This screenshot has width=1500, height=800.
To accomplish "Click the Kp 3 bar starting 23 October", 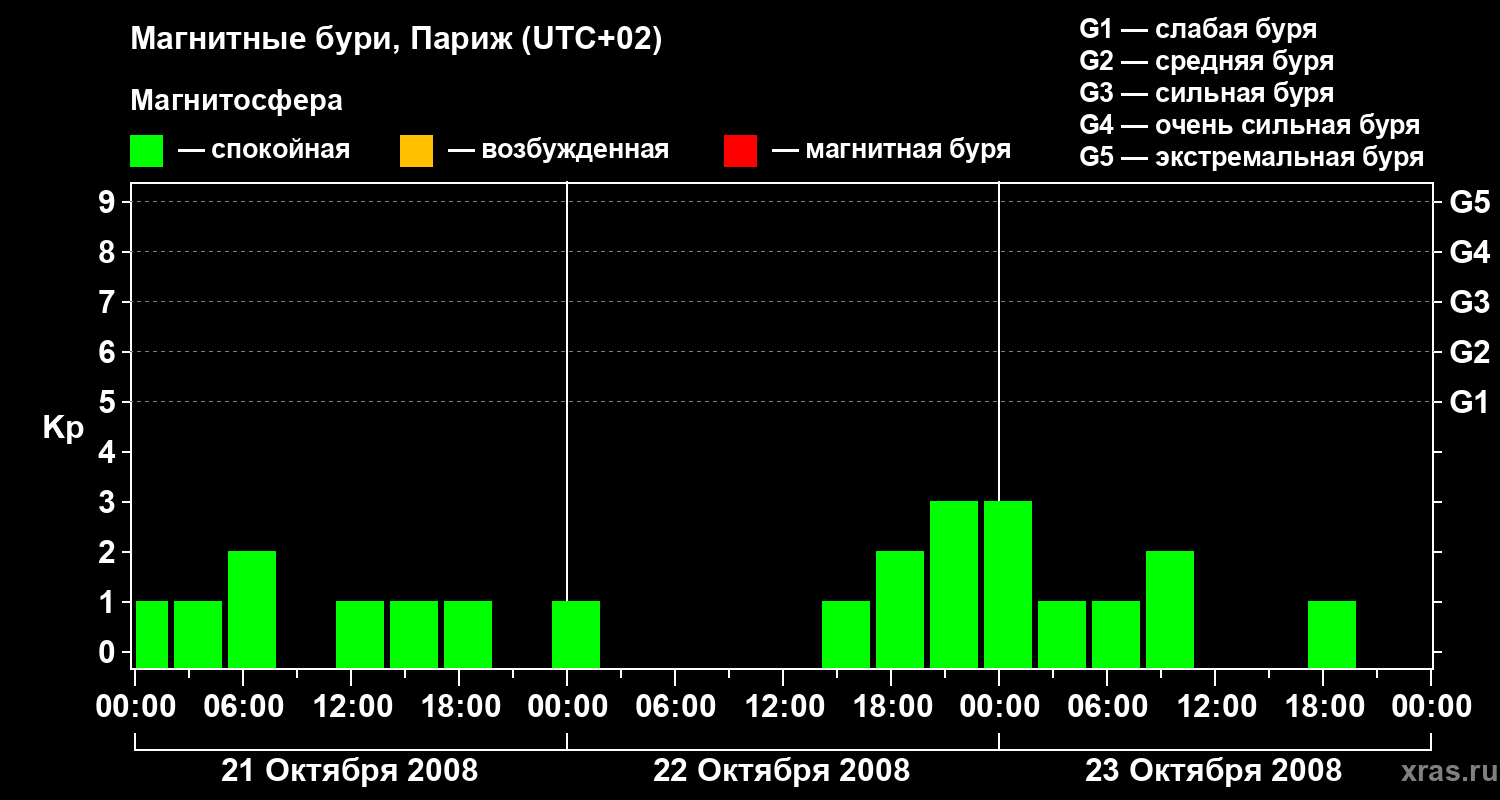I will pyautogui.click(x=1008, y=585).
